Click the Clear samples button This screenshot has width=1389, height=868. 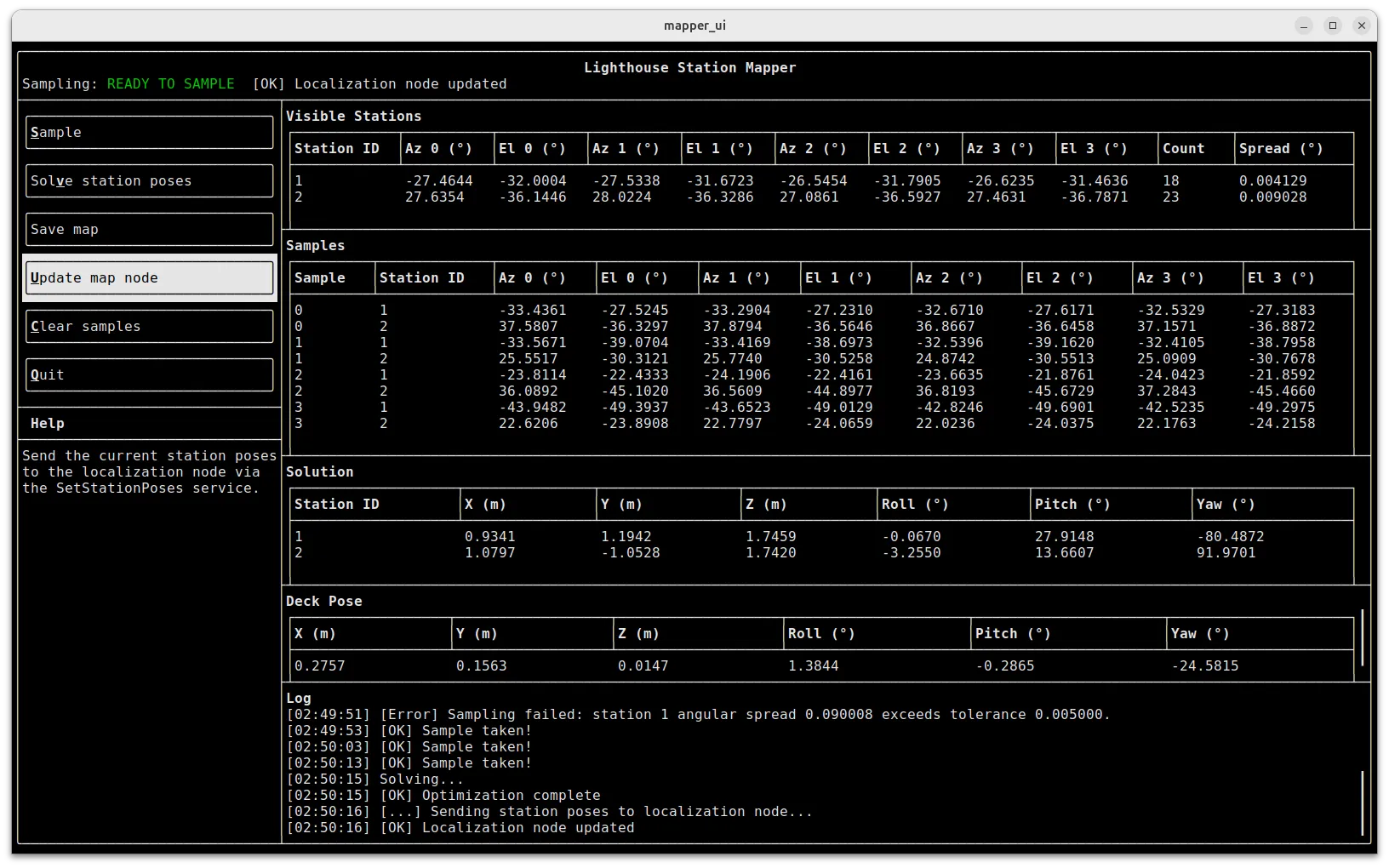click(149, 327)
